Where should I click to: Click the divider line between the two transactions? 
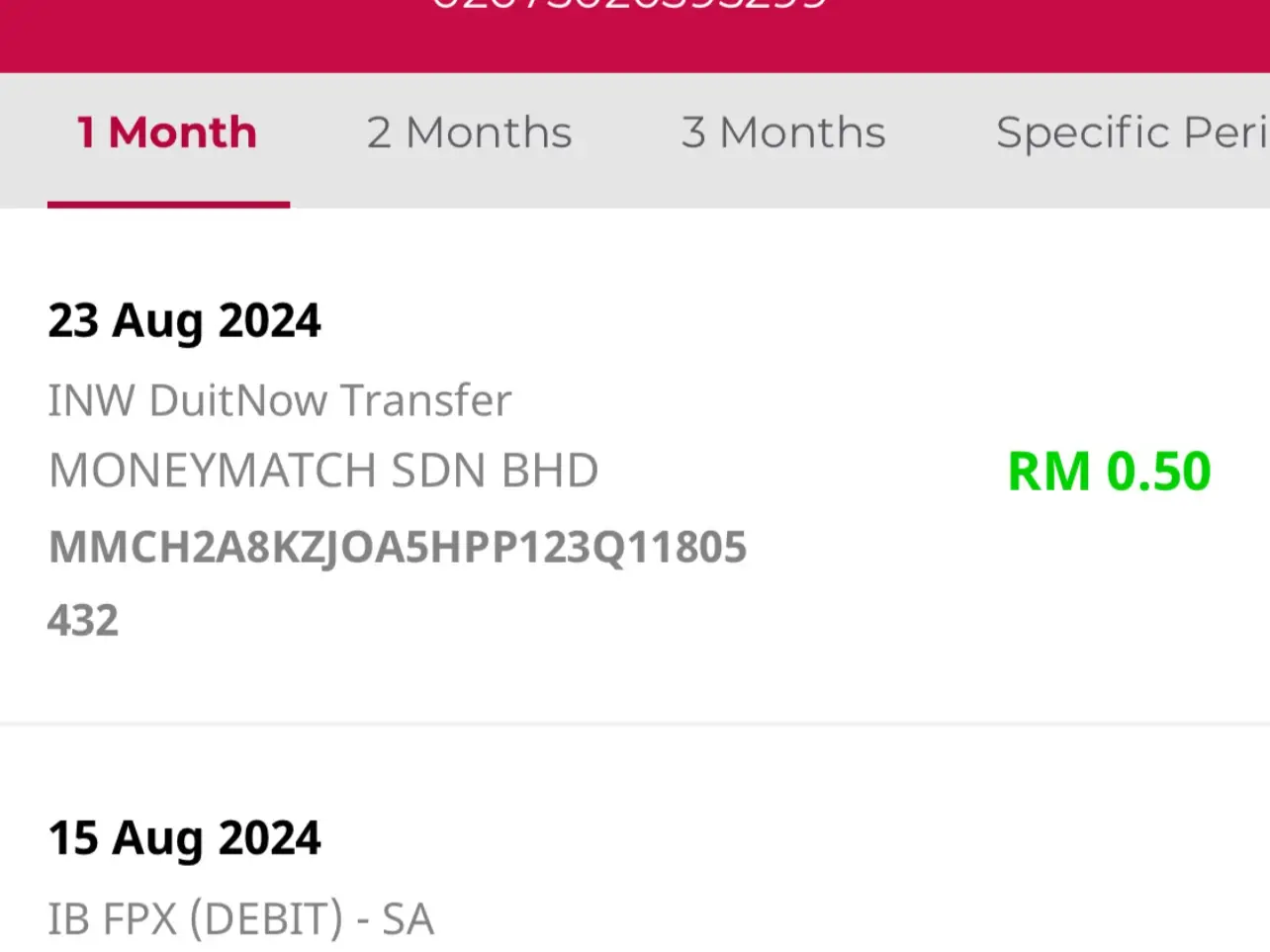point(635,725)
